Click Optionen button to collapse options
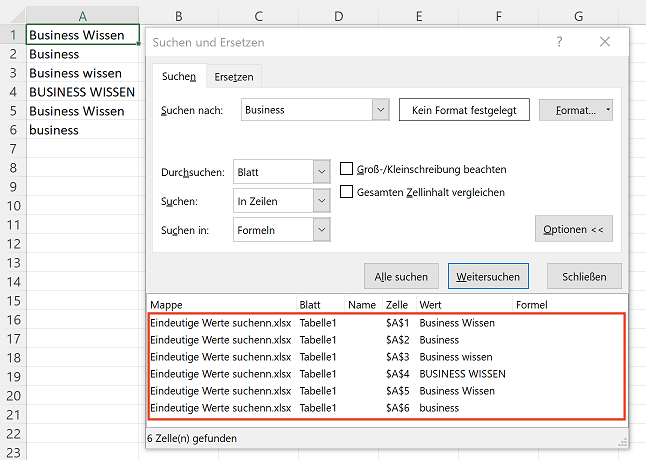This screenshot has height=460, width=646. pos(573,229)
